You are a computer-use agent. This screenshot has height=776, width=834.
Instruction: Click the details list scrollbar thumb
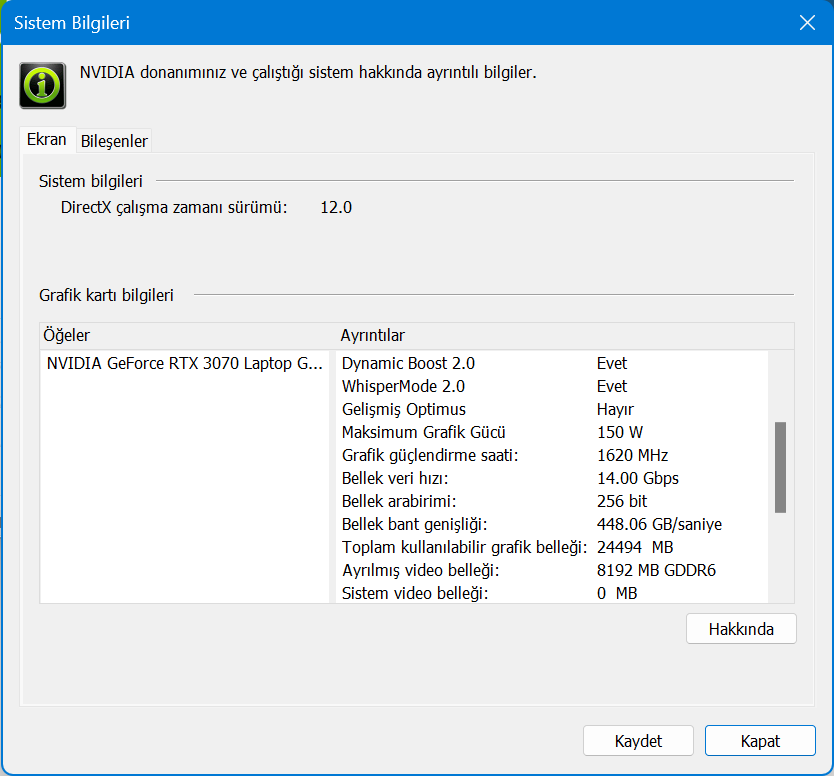coord(780,467)
